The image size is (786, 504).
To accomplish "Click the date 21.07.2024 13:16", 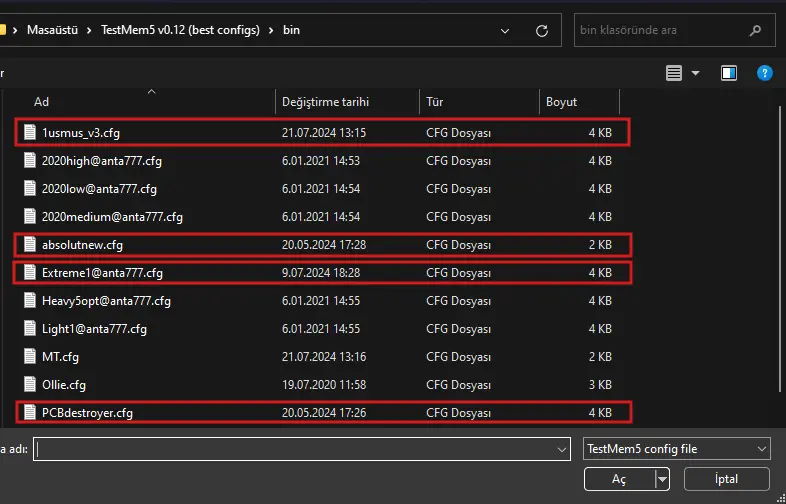I will click(x=324, y=357).
